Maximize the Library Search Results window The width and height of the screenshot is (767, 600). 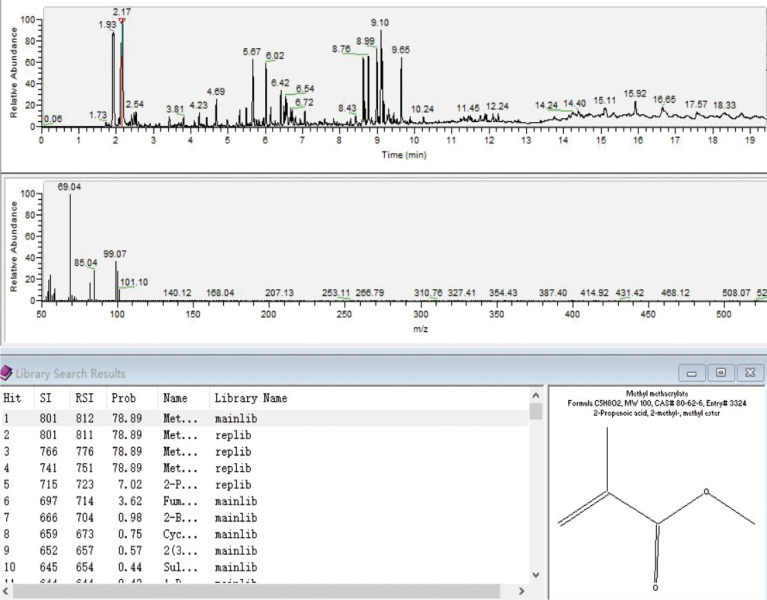point(720,373)
